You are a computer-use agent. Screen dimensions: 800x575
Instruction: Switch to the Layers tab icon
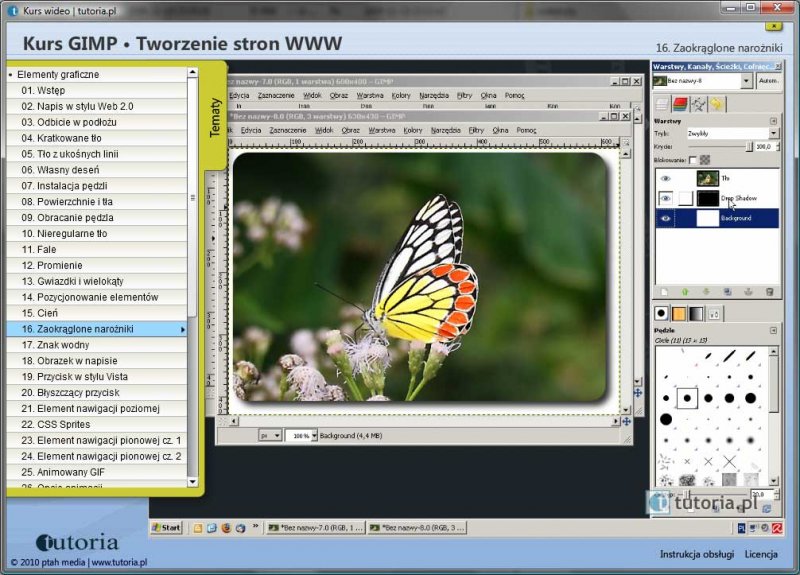point(662,103)
